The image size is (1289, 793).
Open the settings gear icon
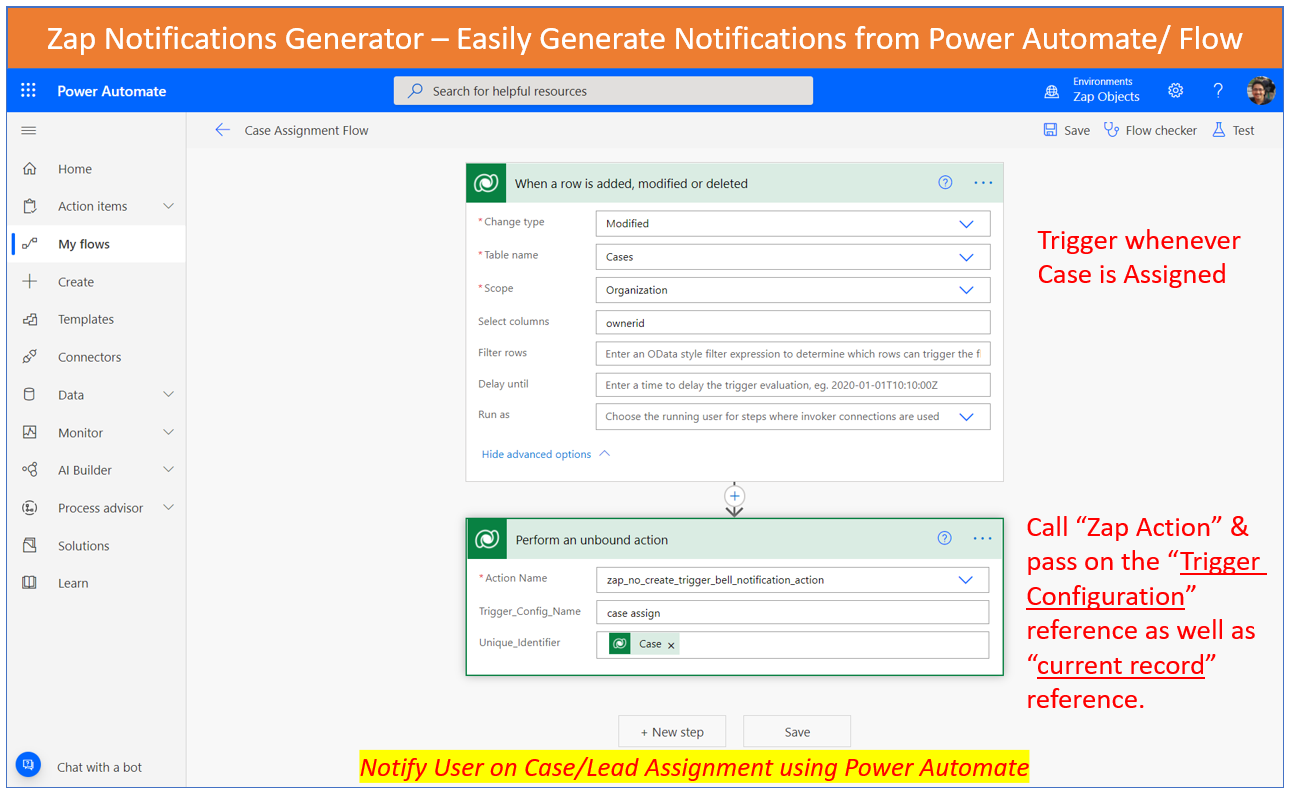(1176, 91)
